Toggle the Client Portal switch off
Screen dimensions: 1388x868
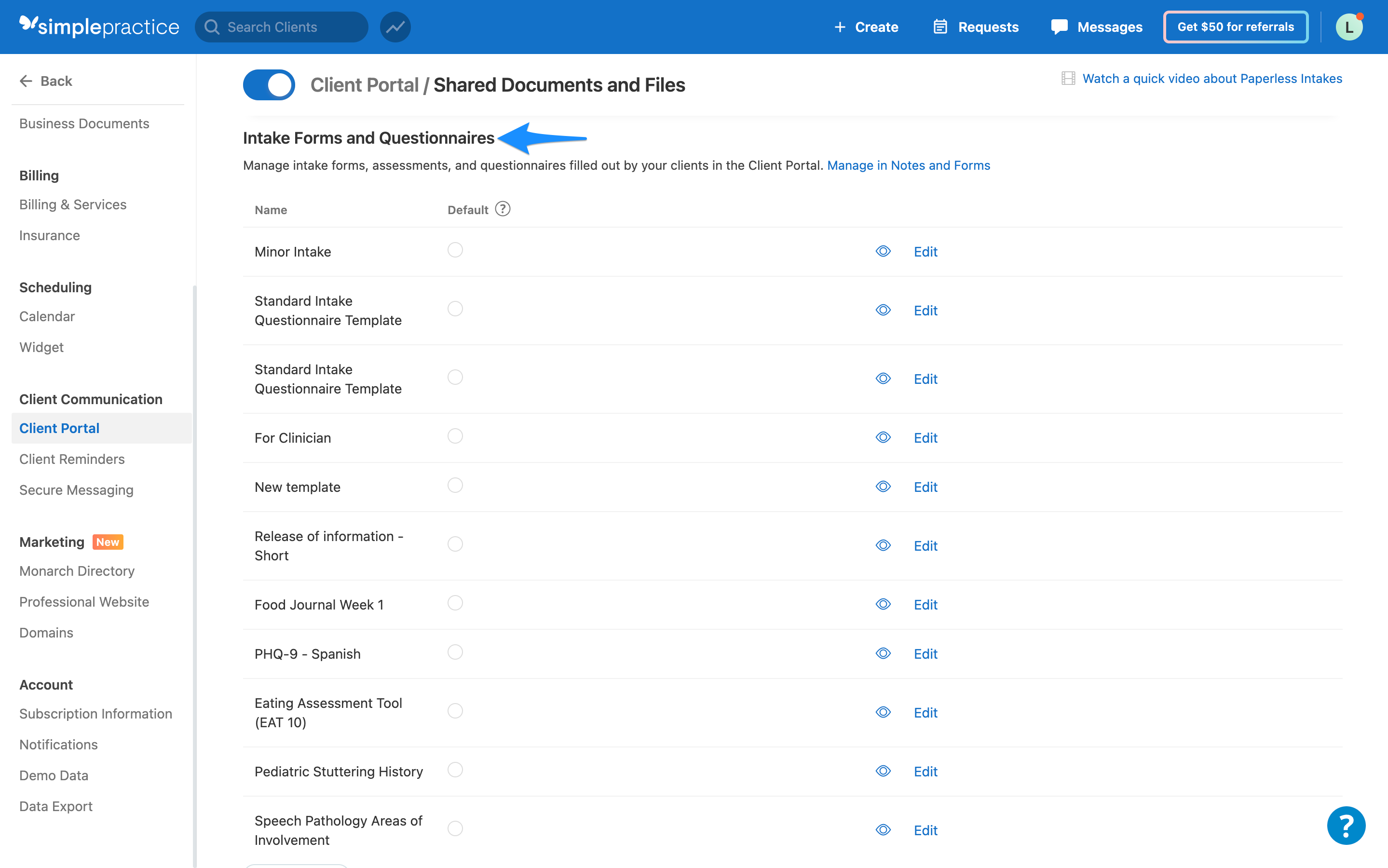[x=269, y=85]
